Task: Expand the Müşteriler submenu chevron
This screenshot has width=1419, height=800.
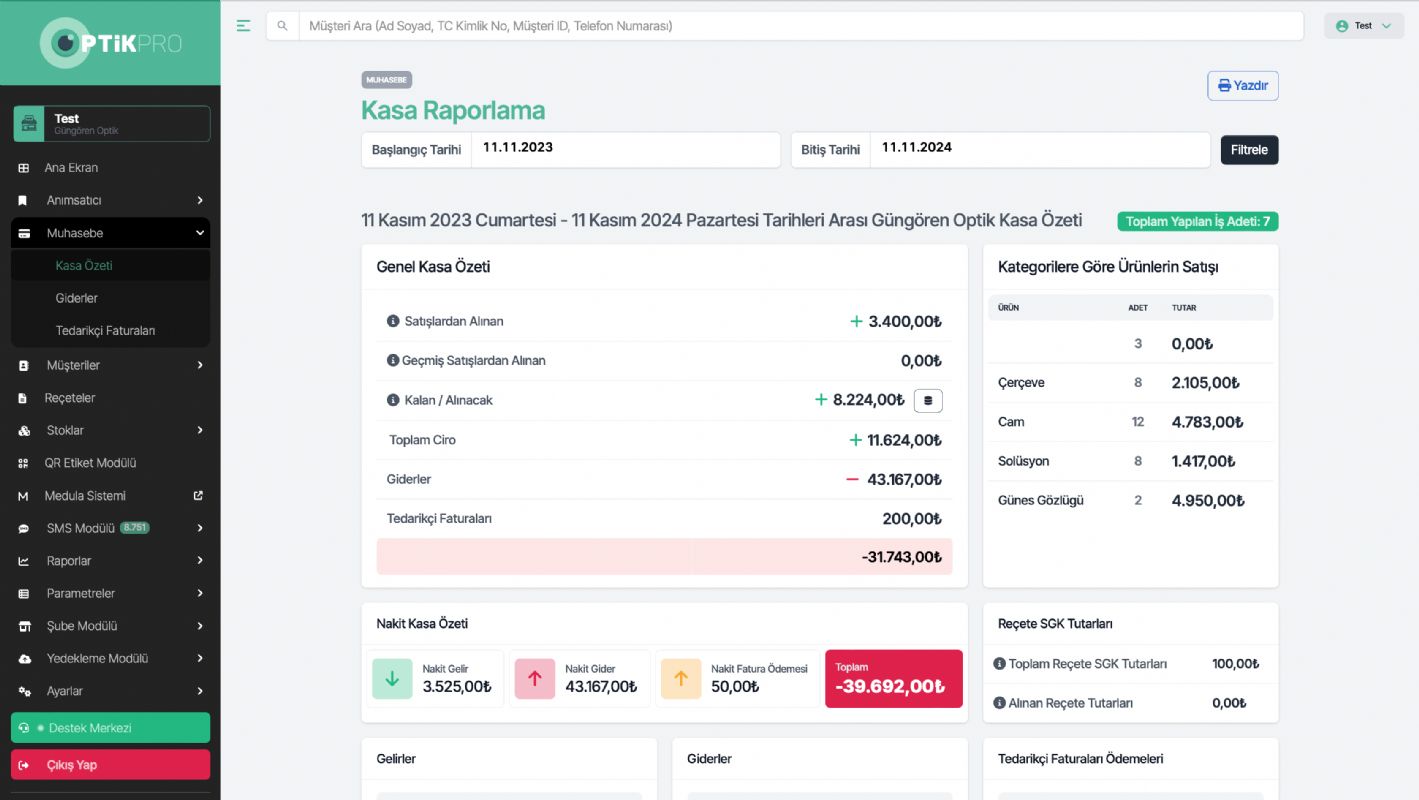Action: 200,366
